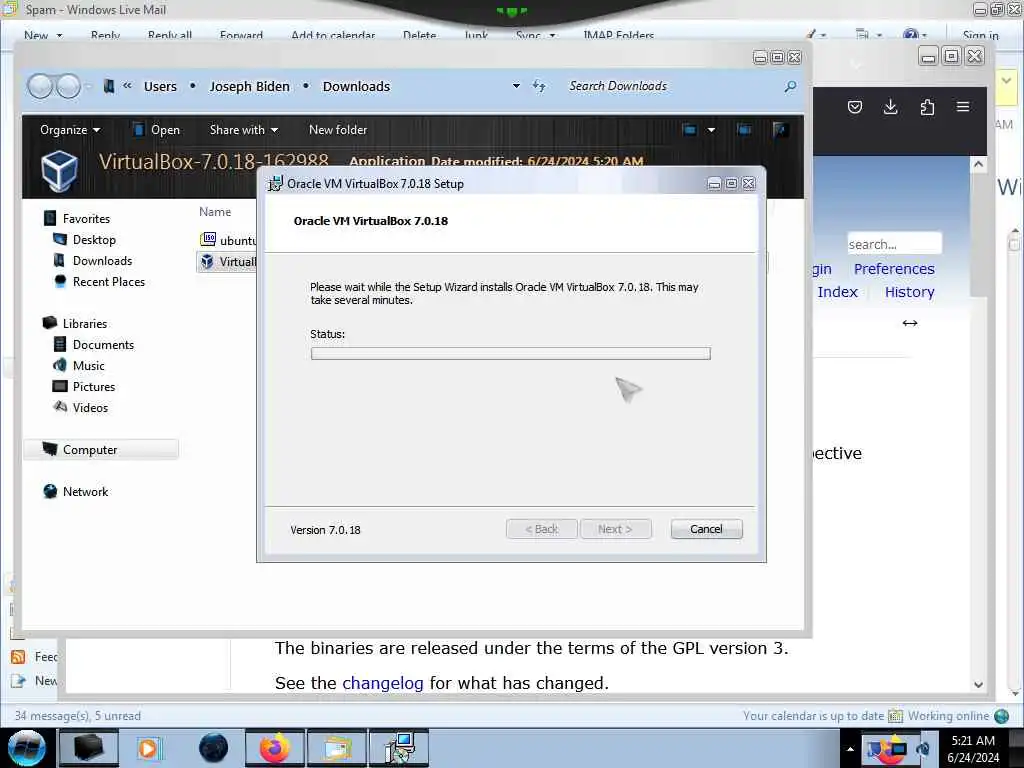
Task: Open the address bar history dropdown arrow
Action: point(517,86)
